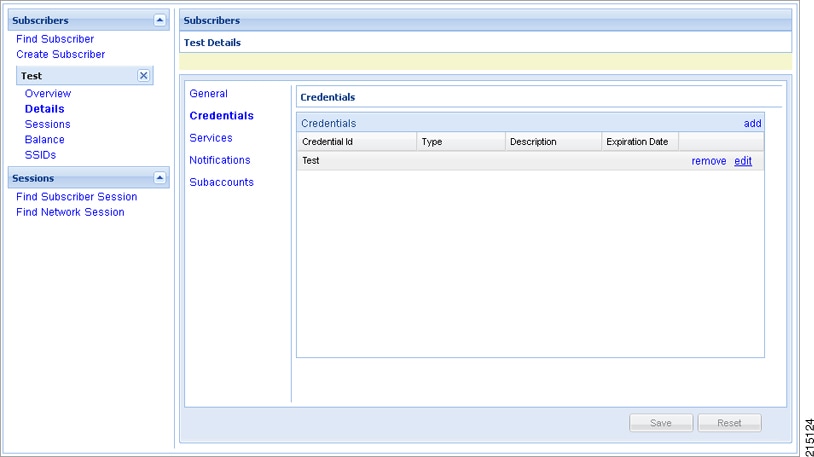Switch to the General tab
Viewport: 814px width, 457px height.
click(x=208, y=93)
